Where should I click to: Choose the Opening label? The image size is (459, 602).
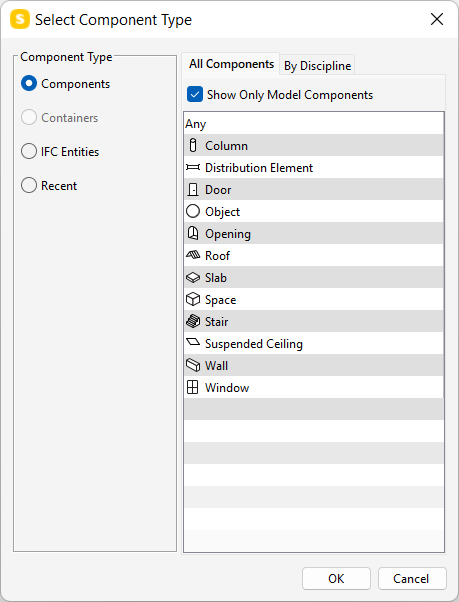tap(228, 234)
